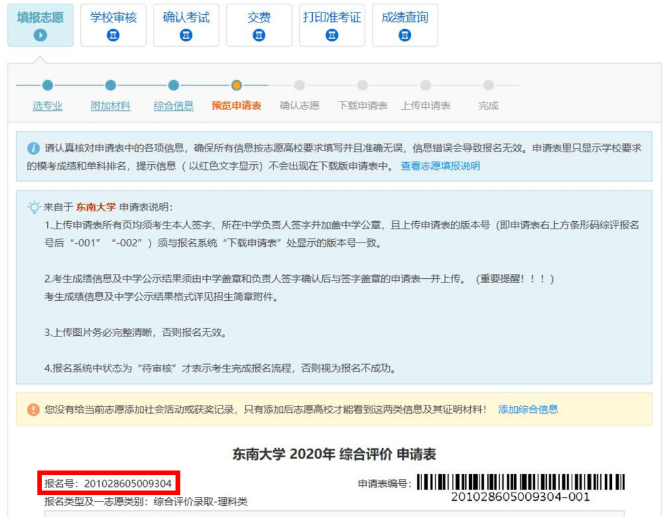Select the 交费 stage tab
Viewport: 667px width, 528px height.
pos(259,25)
